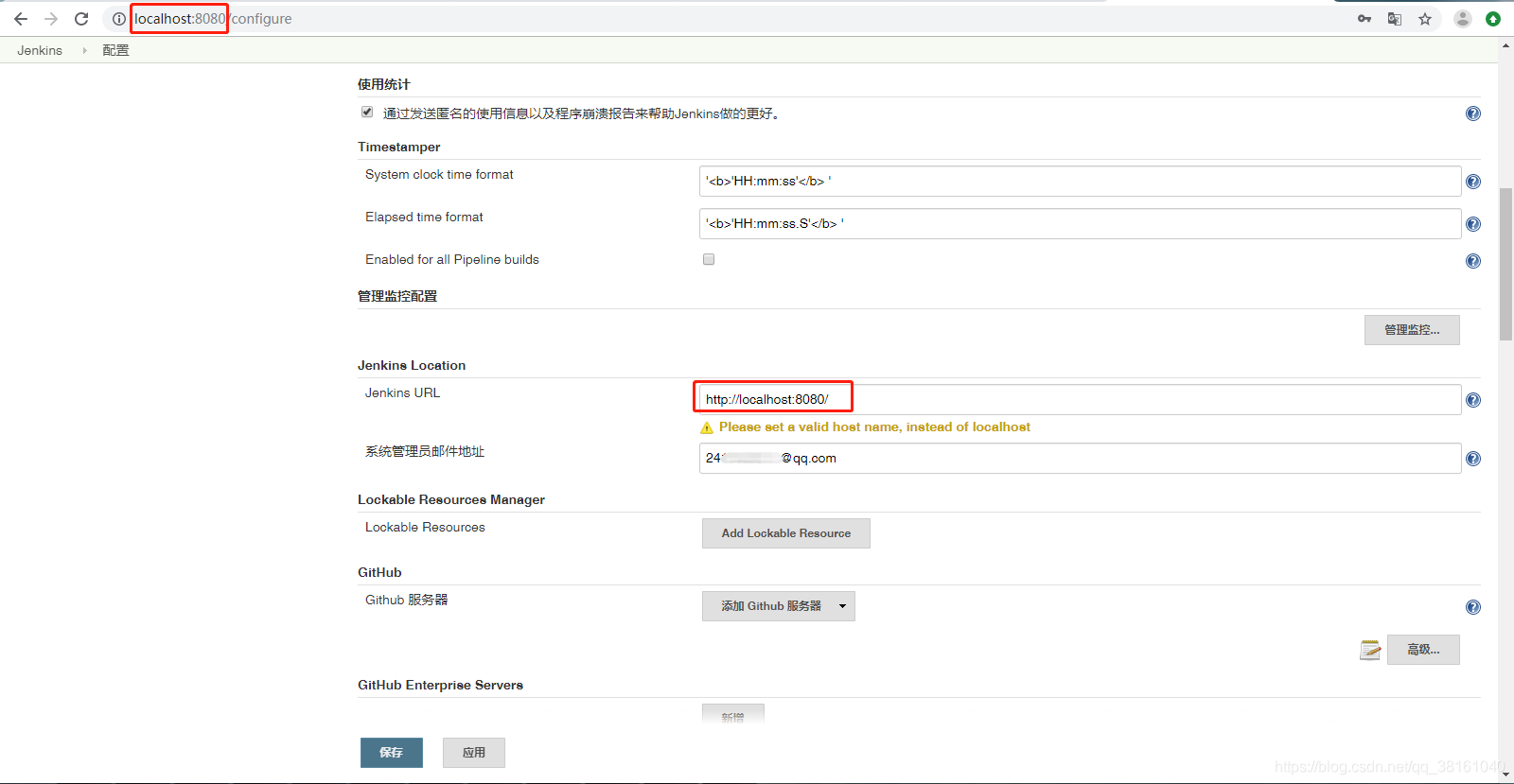The width and height of the screenshot is (1514, 784).
Task: Click the green browser update icon
Action: (x=1493, y=19)
